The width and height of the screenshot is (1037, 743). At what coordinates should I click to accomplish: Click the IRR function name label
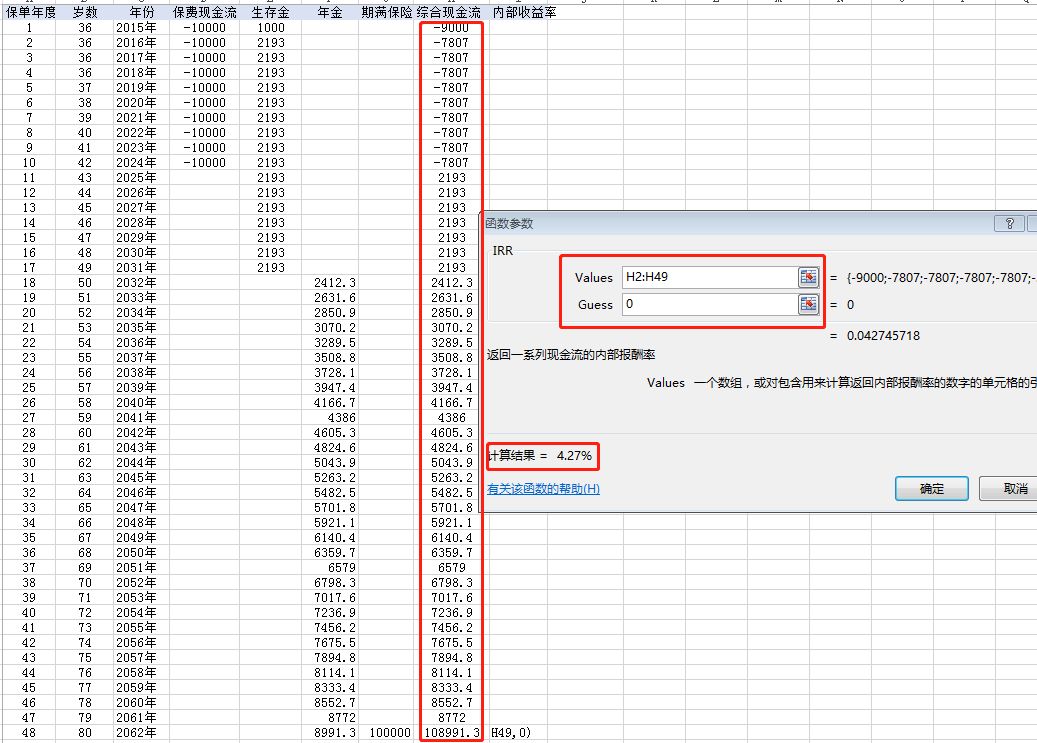503,251
